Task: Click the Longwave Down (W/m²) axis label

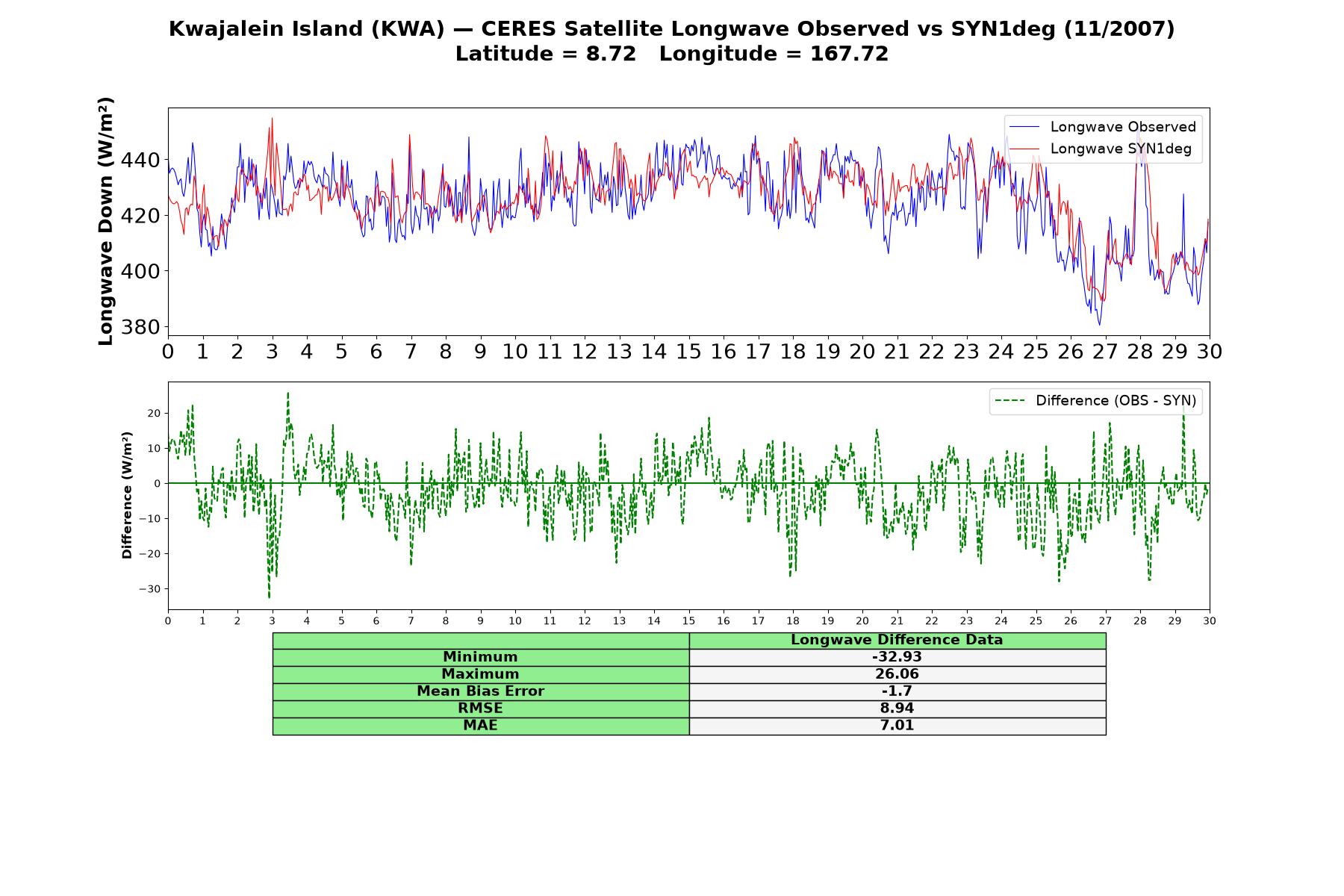Action: [x=106, y=221]
